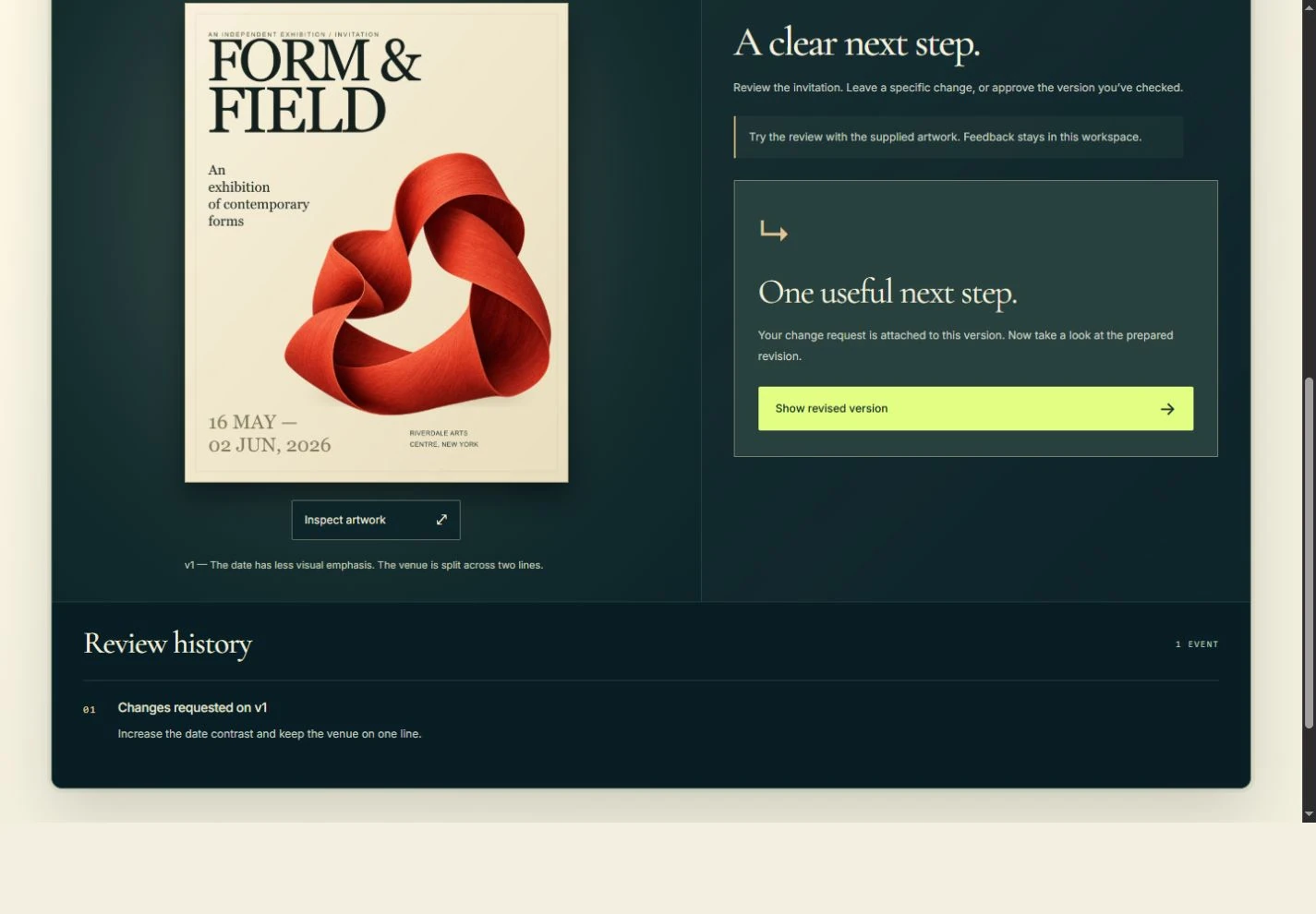This screenshot has height=914, width=1316.
Task: Click the 'A clear next step.' heading
Action: [857, 43]
